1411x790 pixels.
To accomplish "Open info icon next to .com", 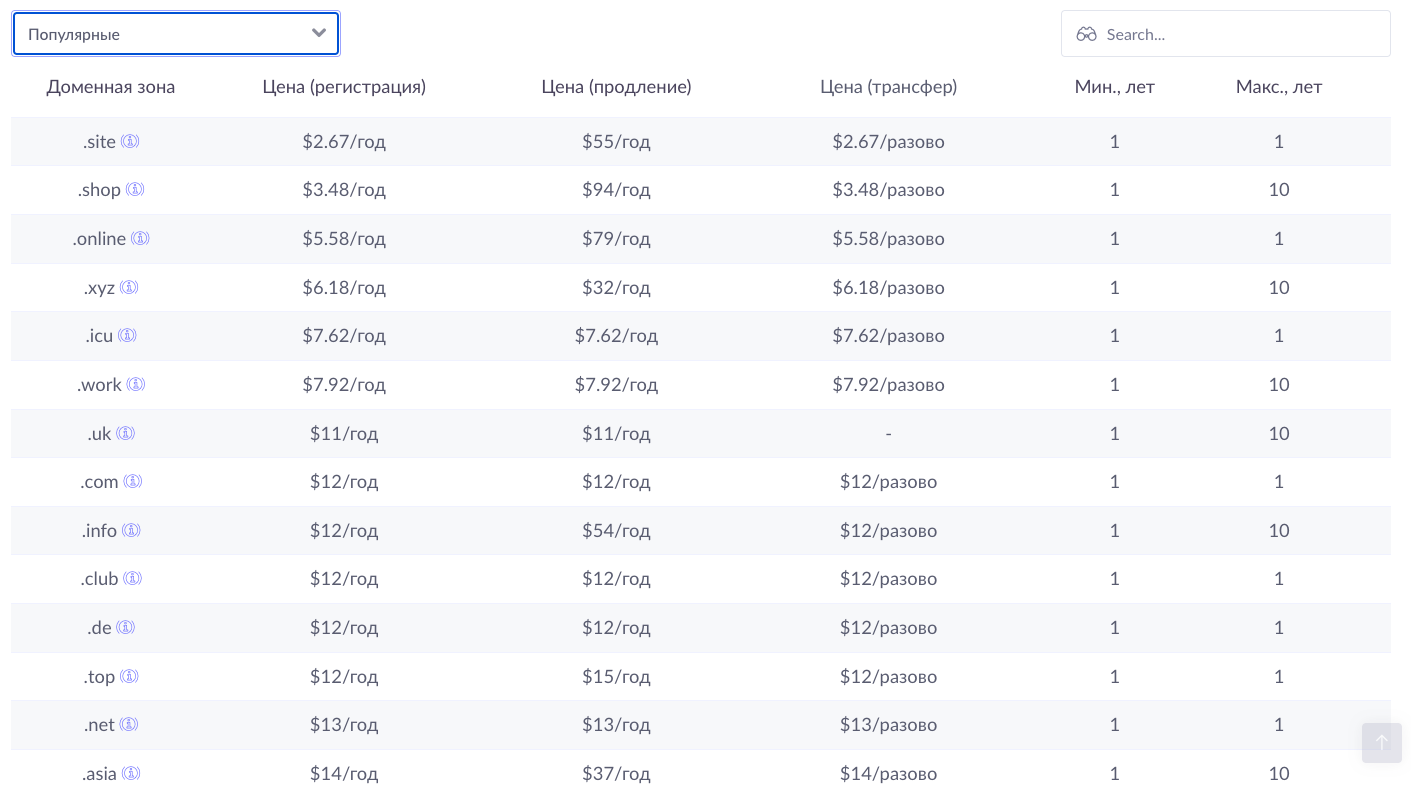I will pyautogui.click(x=133, y=481).
